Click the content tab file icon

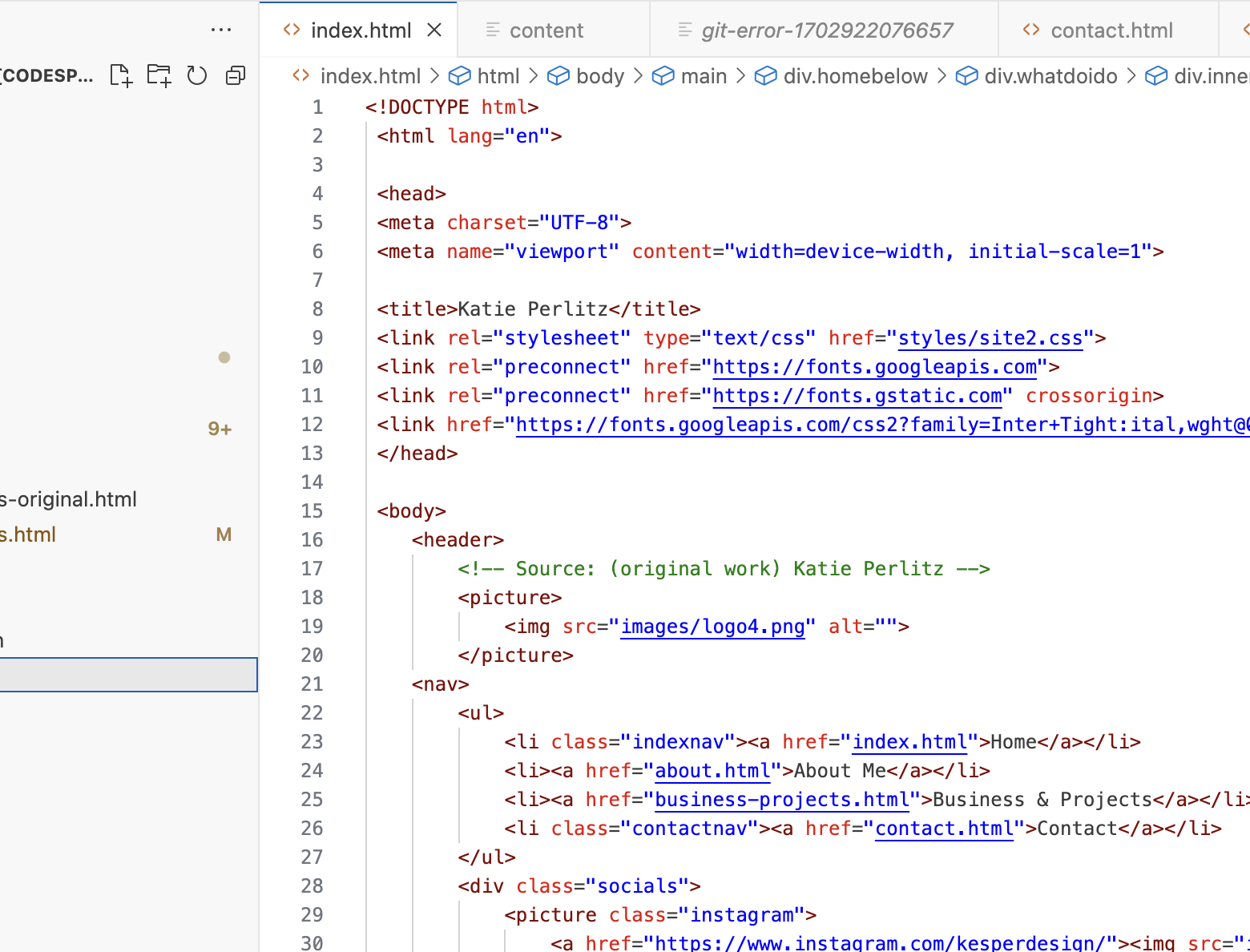click(493, 30)
